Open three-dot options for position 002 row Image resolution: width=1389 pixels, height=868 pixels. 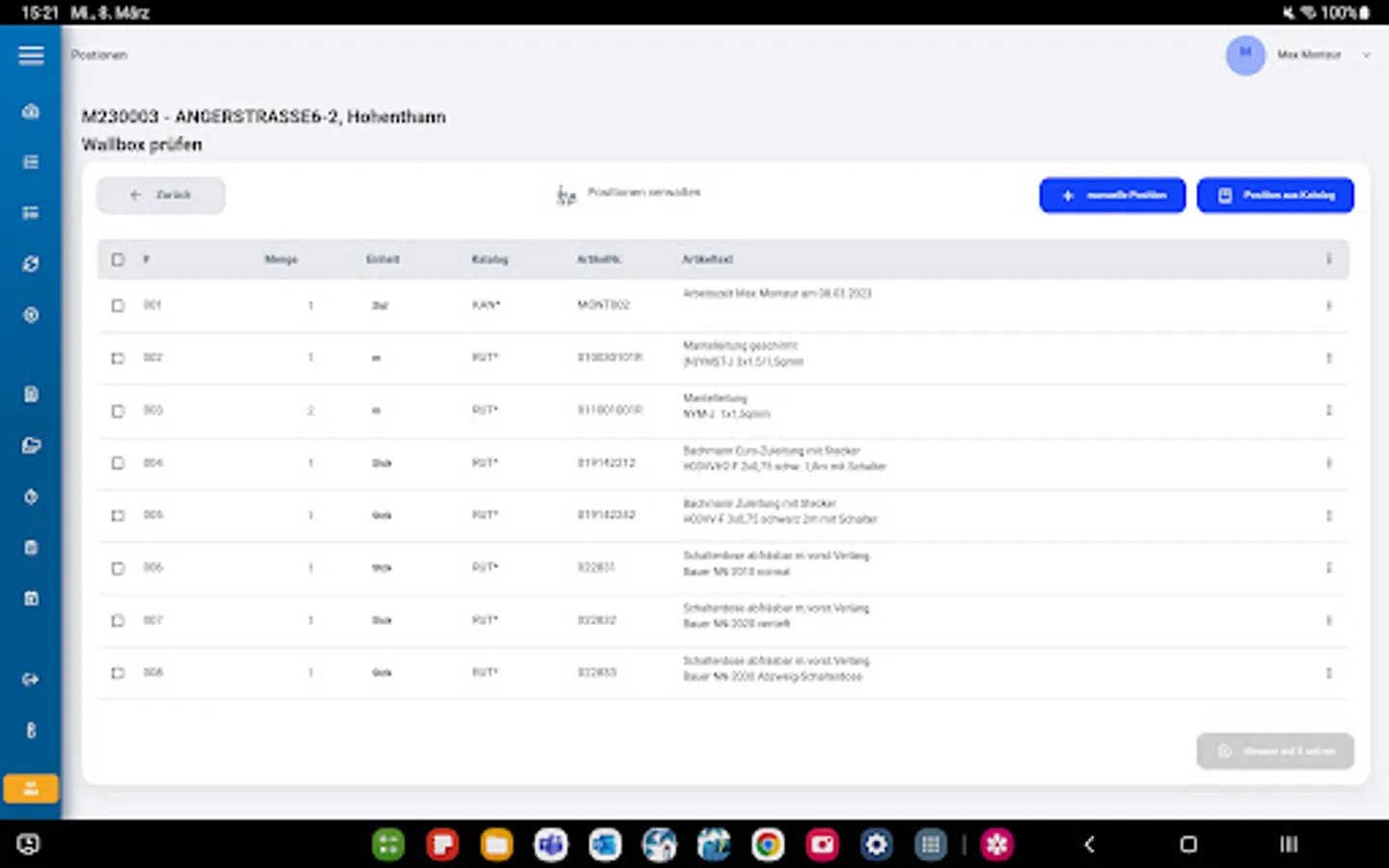(1328, 358)
